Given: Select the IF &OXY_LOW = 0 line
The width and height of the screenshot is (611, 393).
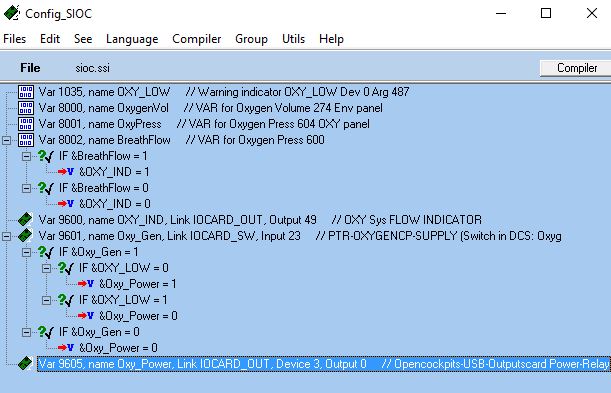Looking at the screenshot, I should pos(124,268).
